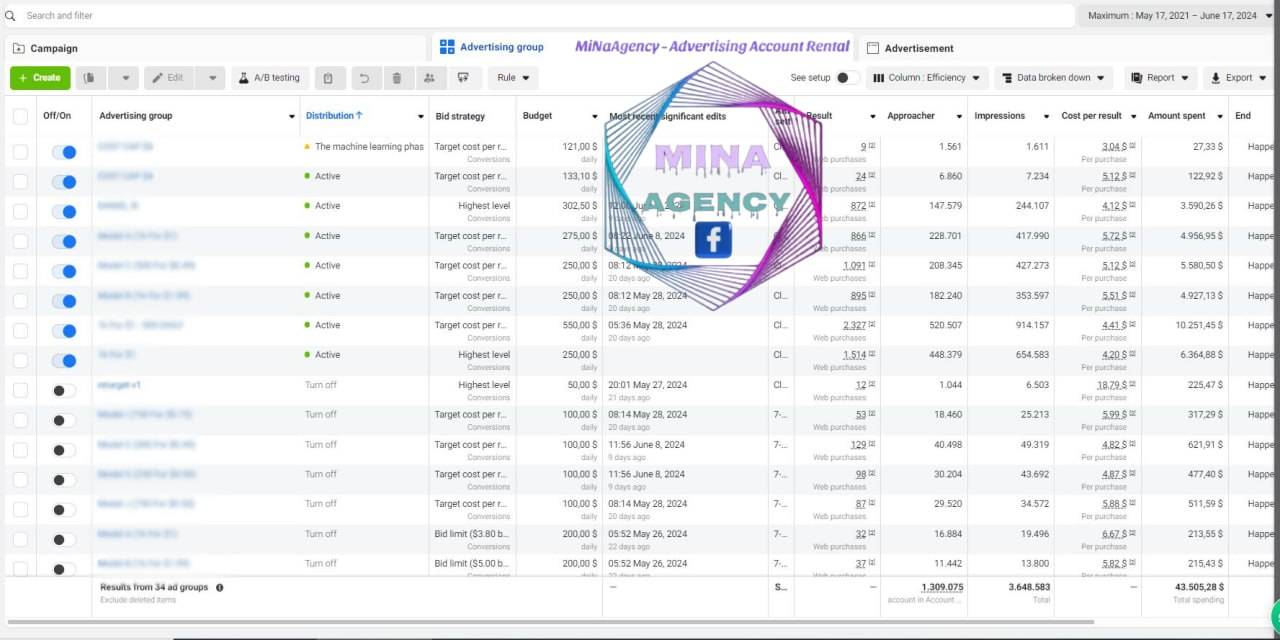
Task: Click the Cost per result column header
Action: click(x=1092, y=116)
